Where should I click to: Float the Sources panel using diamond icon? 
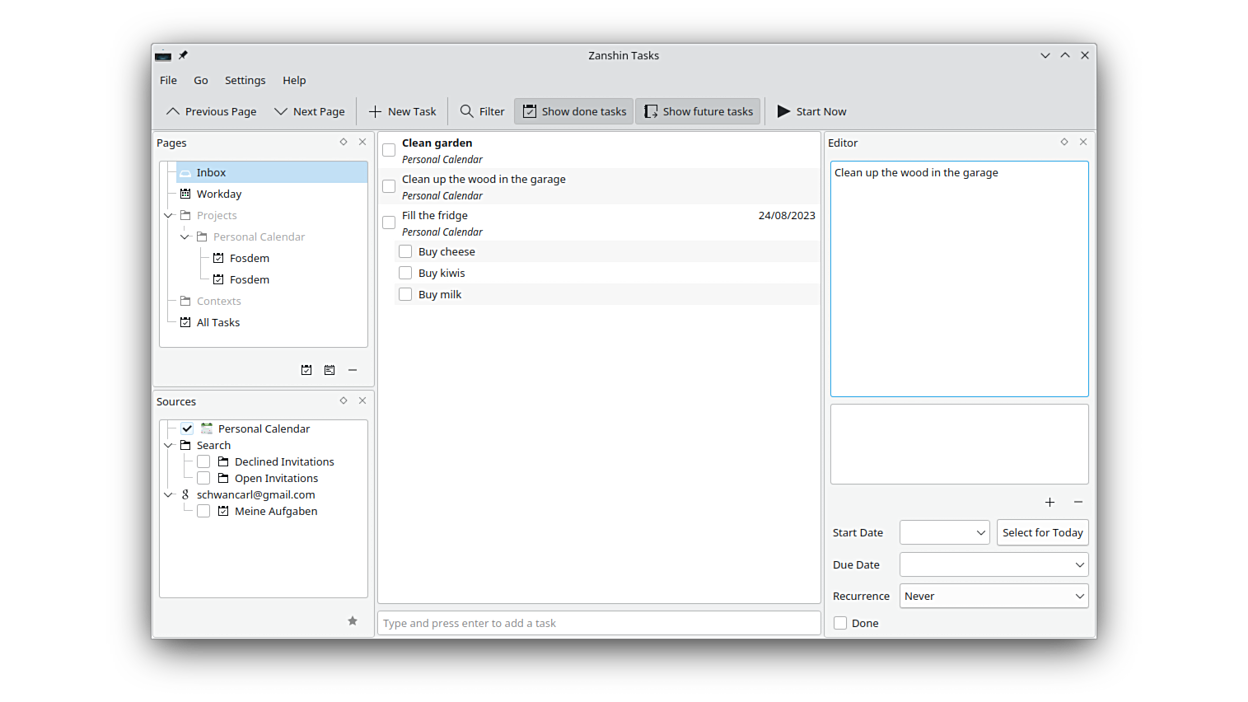point(343,401)
